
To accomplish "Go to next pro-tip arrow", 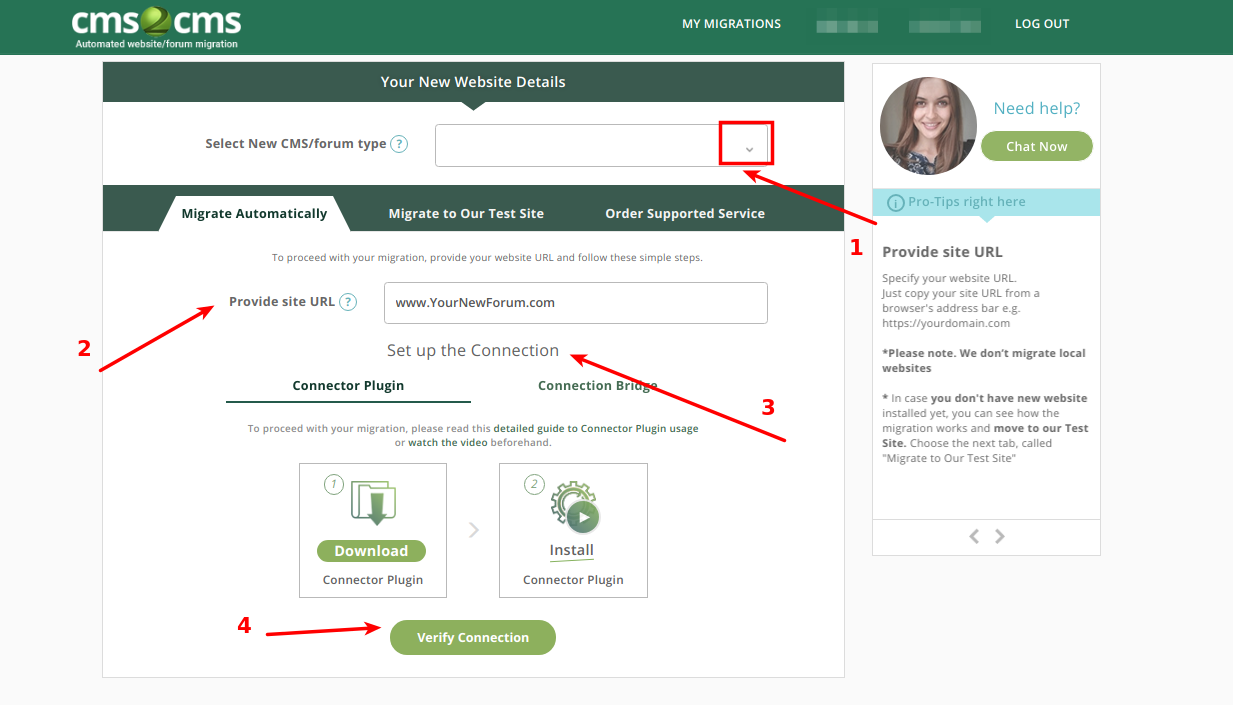I will (x=999, y=537).
